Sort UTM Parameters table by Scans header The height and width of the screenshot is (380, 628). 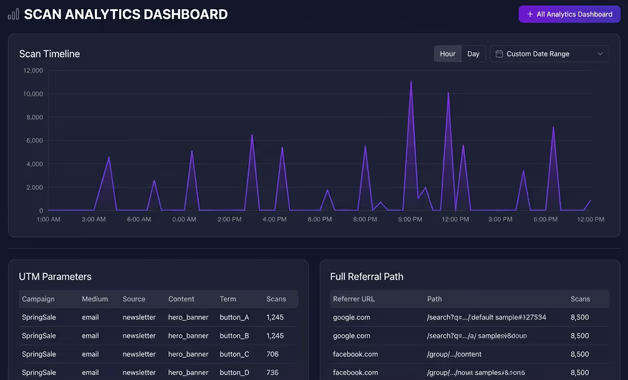point(276,299)
